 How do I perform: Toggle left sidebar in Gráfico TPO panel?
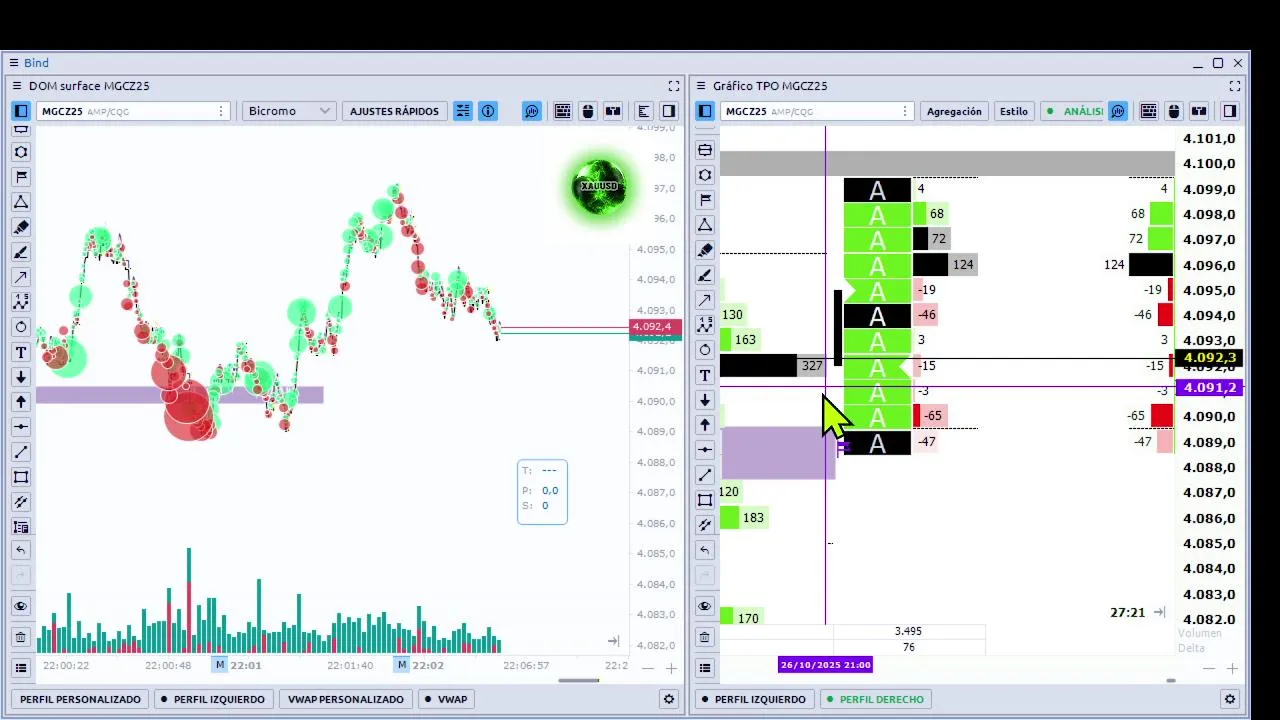click(705, 111)
